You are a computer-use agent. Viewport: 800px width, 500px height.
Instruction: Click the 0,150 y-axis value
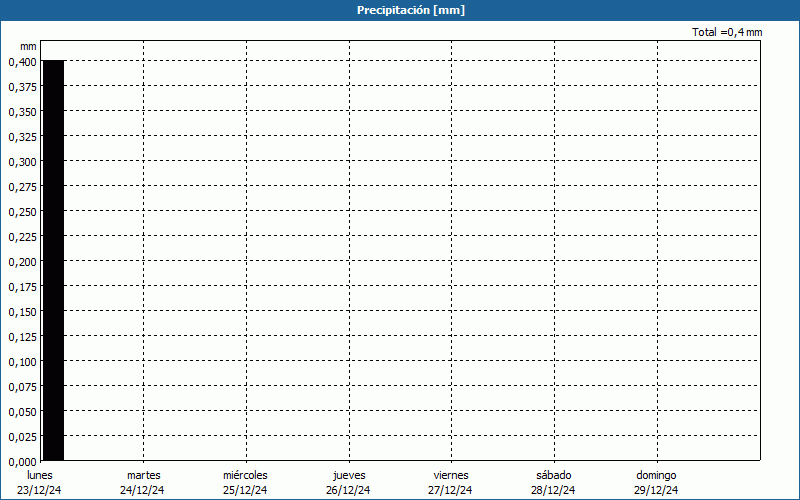[22, 312]
